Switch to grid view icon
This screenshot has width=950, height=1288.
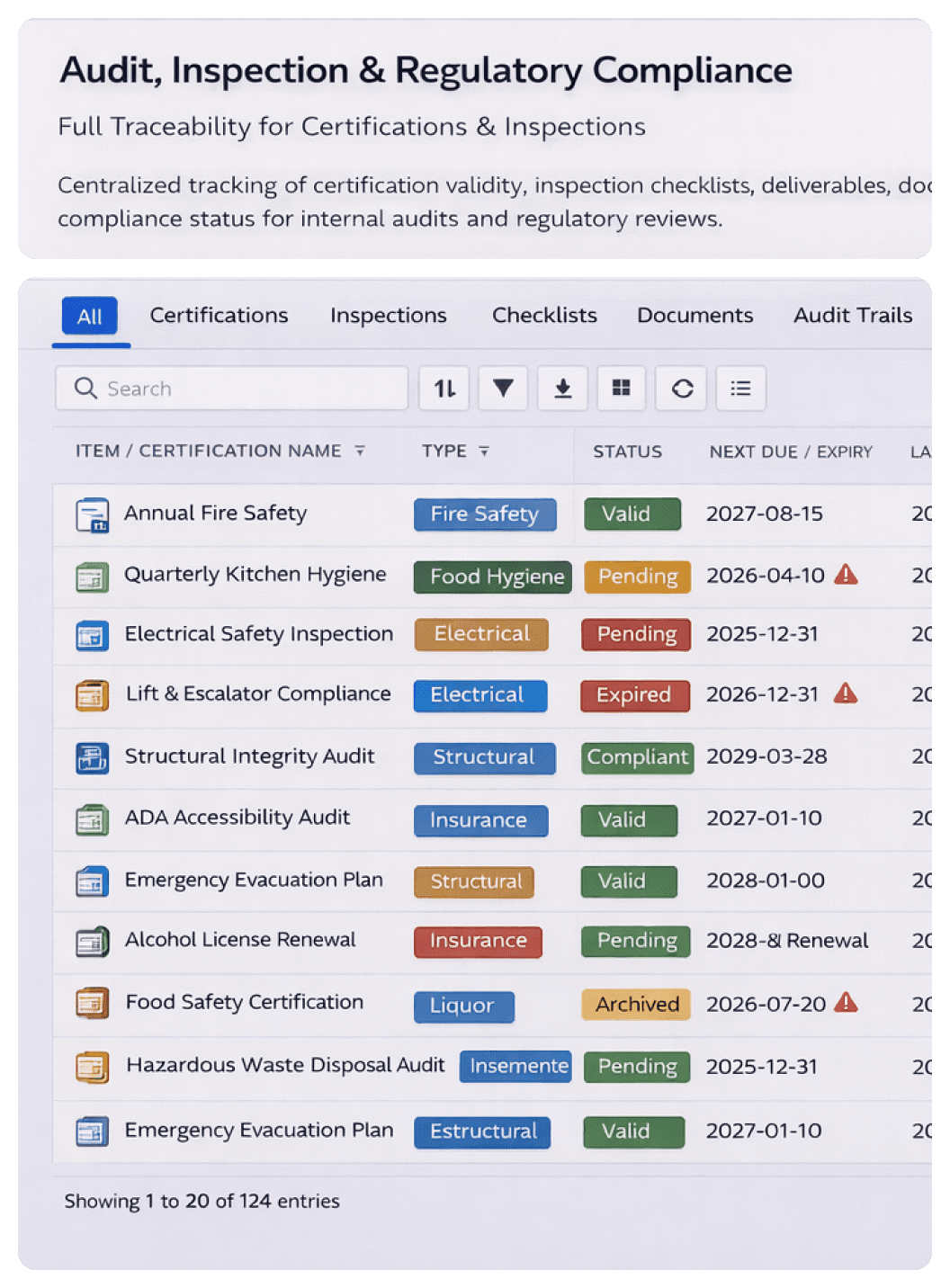[x=622, y=389]
